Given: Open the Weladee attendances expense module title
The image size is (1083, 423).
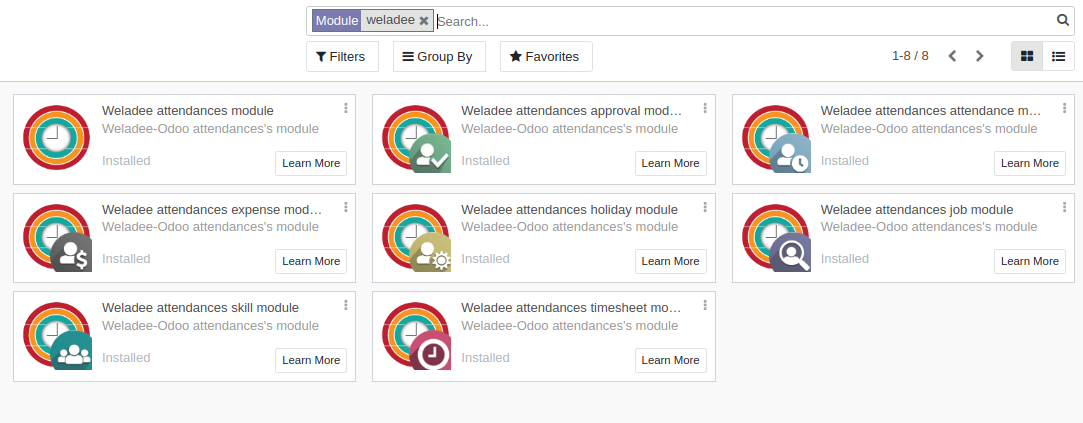Looking at the screenshot, I should (x=212, y=209).
